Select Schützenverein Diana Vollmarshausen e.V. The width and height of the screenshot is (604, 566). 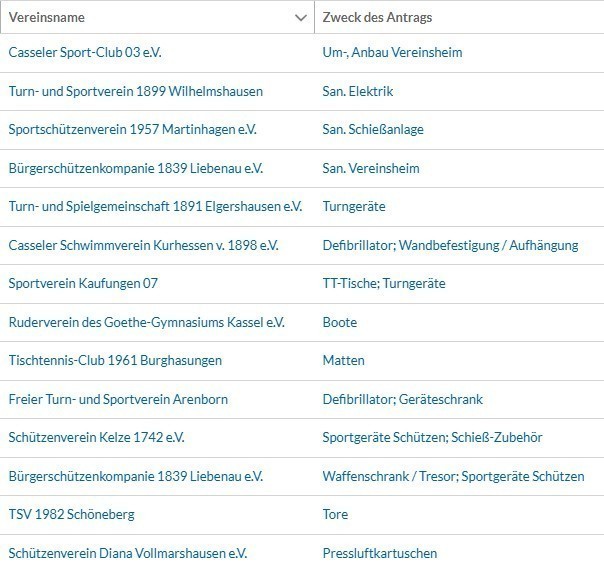tap(128, 553)
